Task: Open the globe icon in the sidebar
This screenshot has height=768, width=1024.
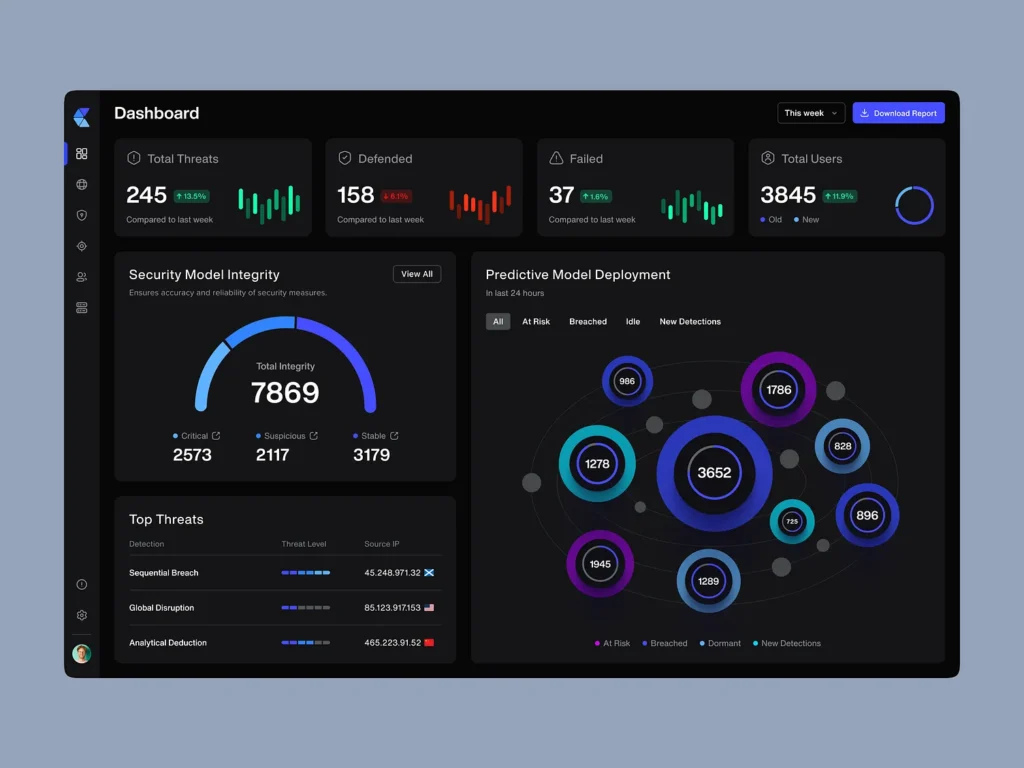Action: 82,184
